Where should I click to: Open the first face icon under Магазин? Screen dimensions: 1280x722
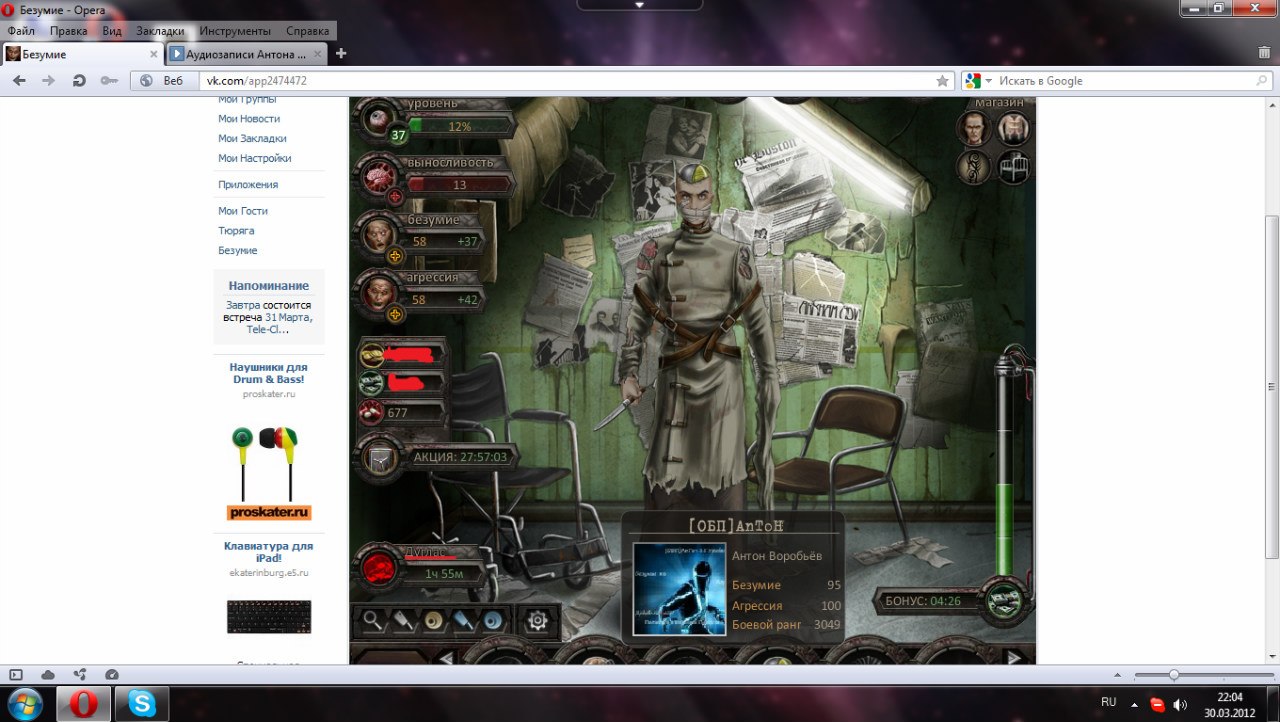974,128
